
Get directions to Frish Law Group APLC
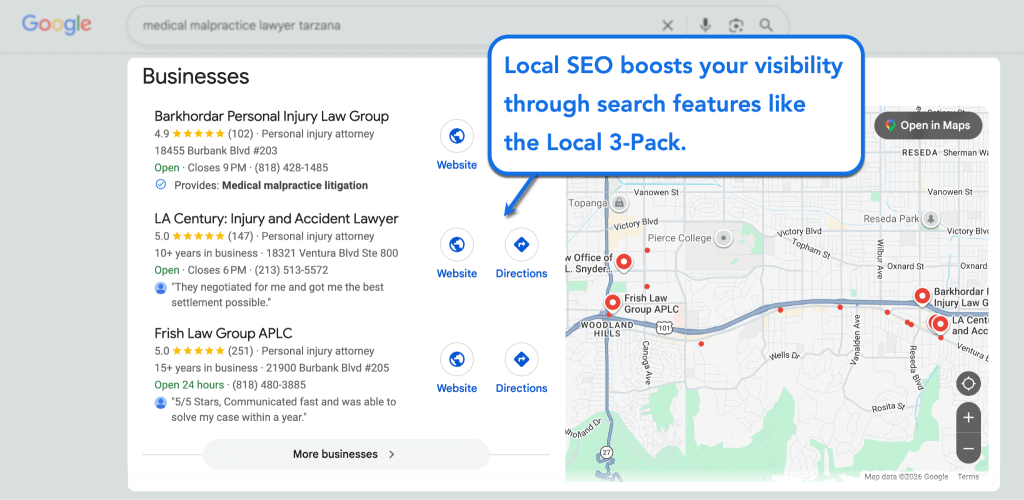pyautogui.click(x=521, y=368)
